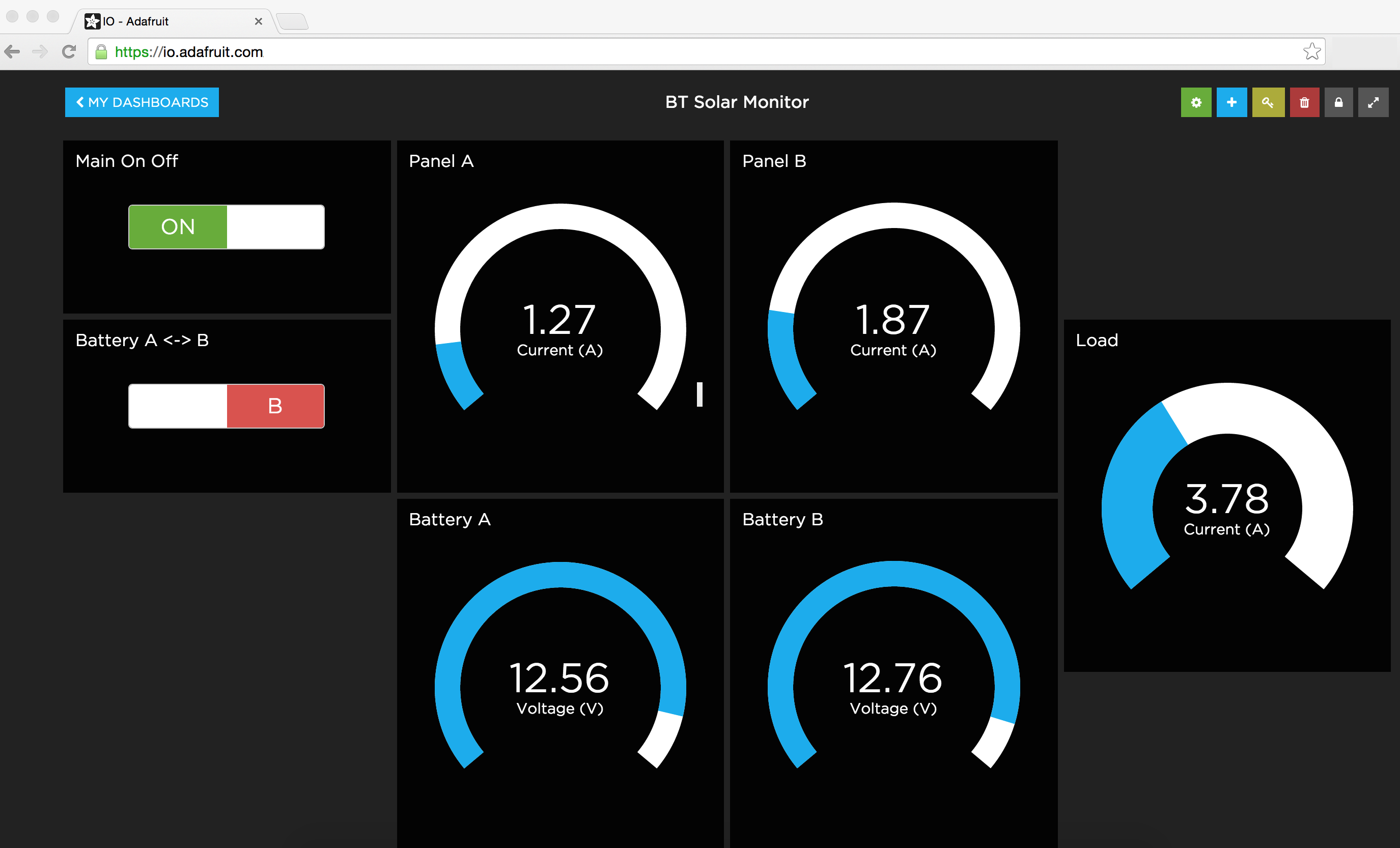Click the 1.27 current value
The width and height of the screenshot is (1400, 848).
pyautogui.click(x=559, y=319)
